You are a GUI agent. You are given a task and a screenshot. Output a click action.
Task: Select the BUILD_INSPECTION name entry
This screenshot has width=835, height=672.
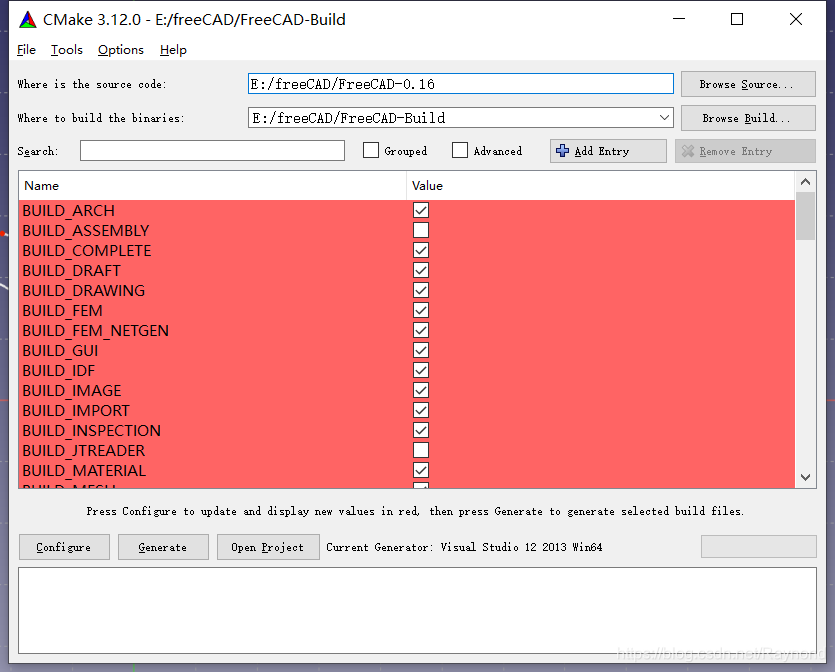92,431
